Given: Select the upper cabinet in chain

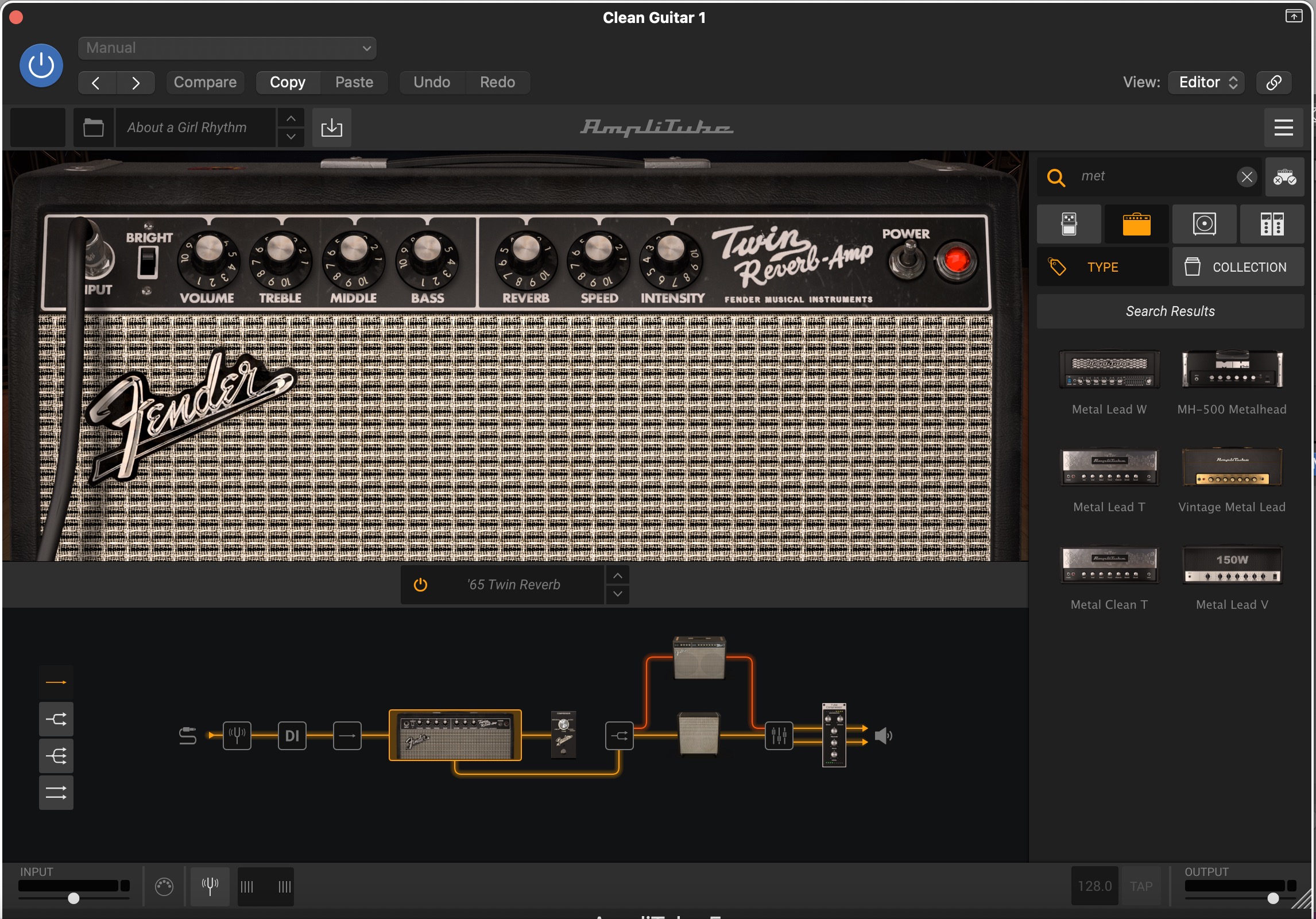Looking at the screenshot, I should pyautogui.click(x=699, y=658).
